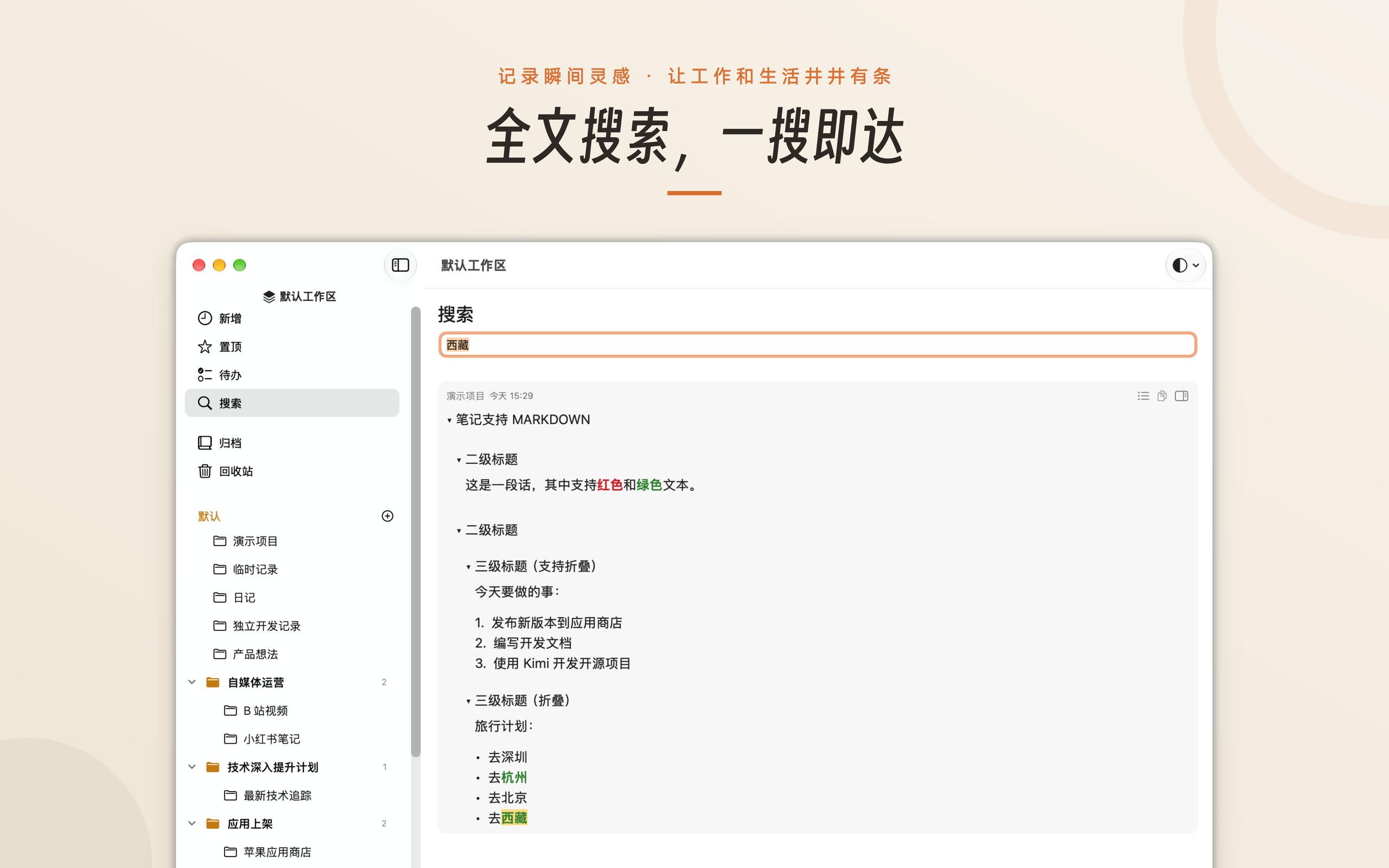Click the 苹果应用商店 folder icon

tap(230, 851)
